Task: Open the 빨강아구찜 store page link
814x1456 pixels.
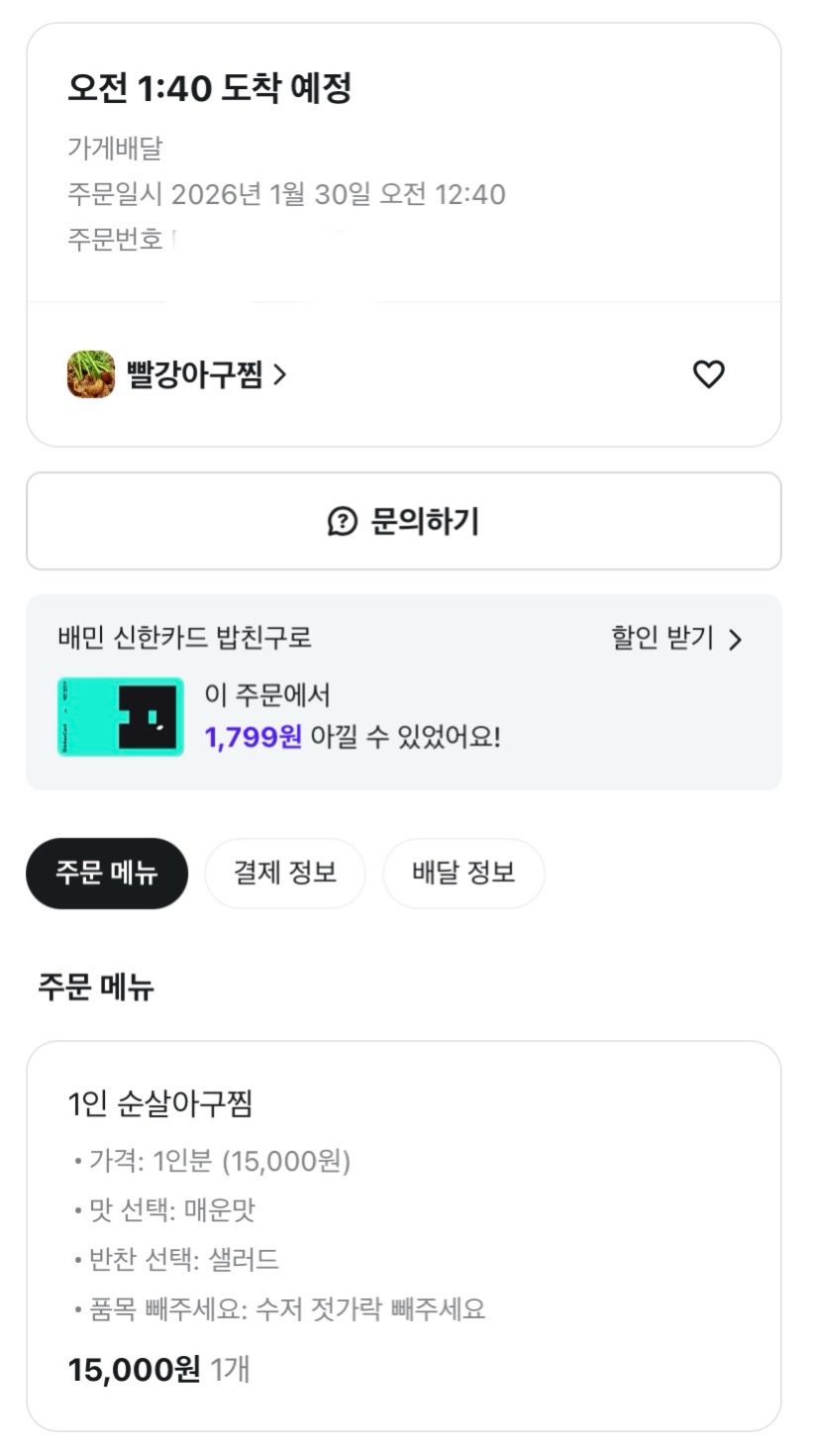Action: [194, 374]
